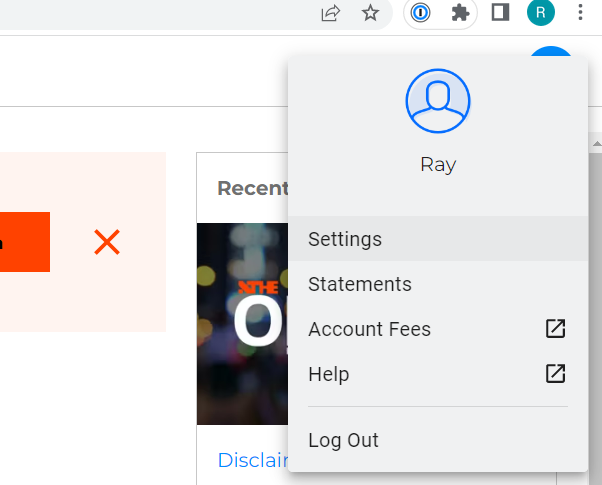This screenshot has width=602, height=485.
Task: Click the share page icon in address bar
Action: pos(331,13)
